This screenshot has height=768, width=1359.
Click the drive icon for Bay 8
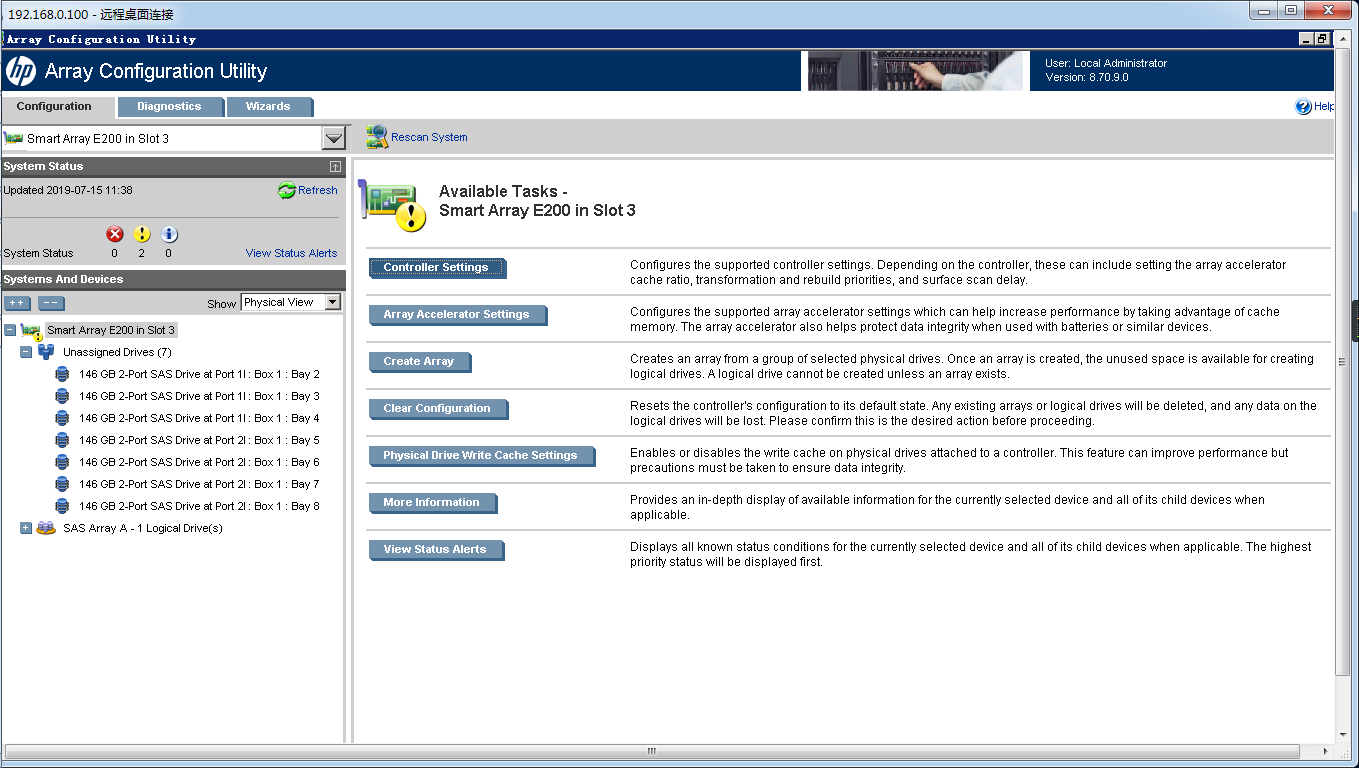[x=62, y=506]
